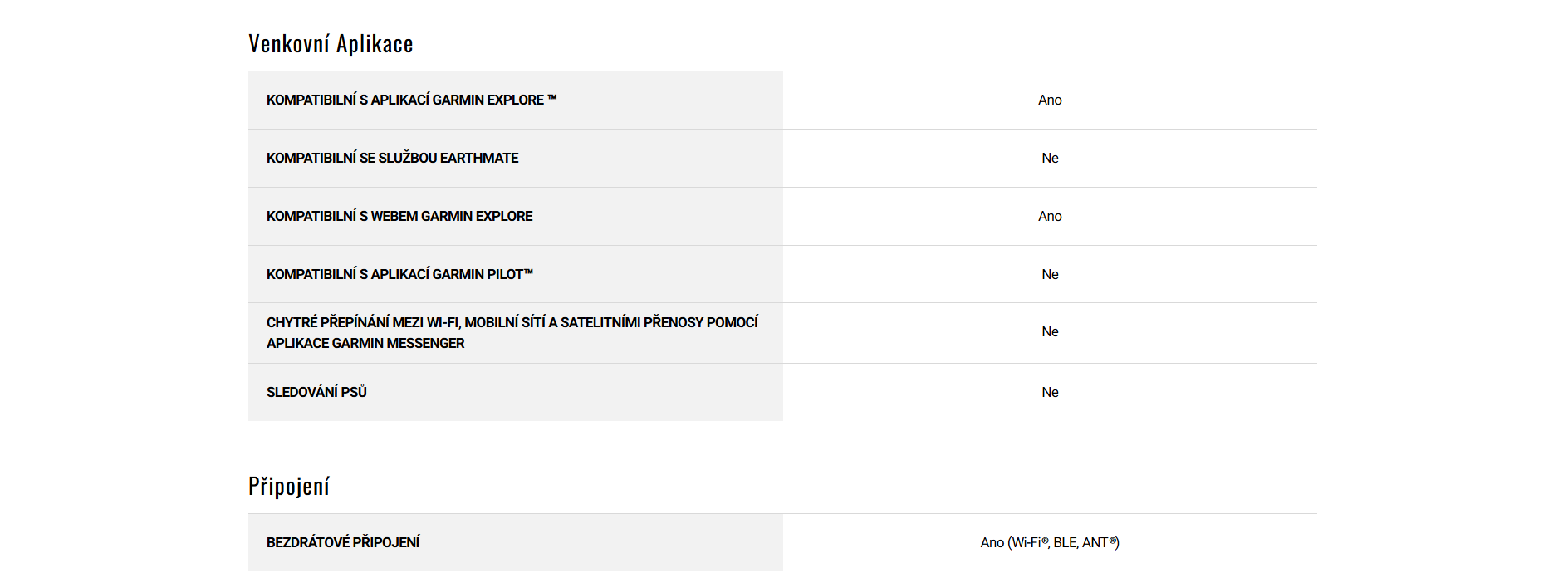Click the "Bezdrátové připojení" row label
1568x573 pixels.
pos(343,542)
